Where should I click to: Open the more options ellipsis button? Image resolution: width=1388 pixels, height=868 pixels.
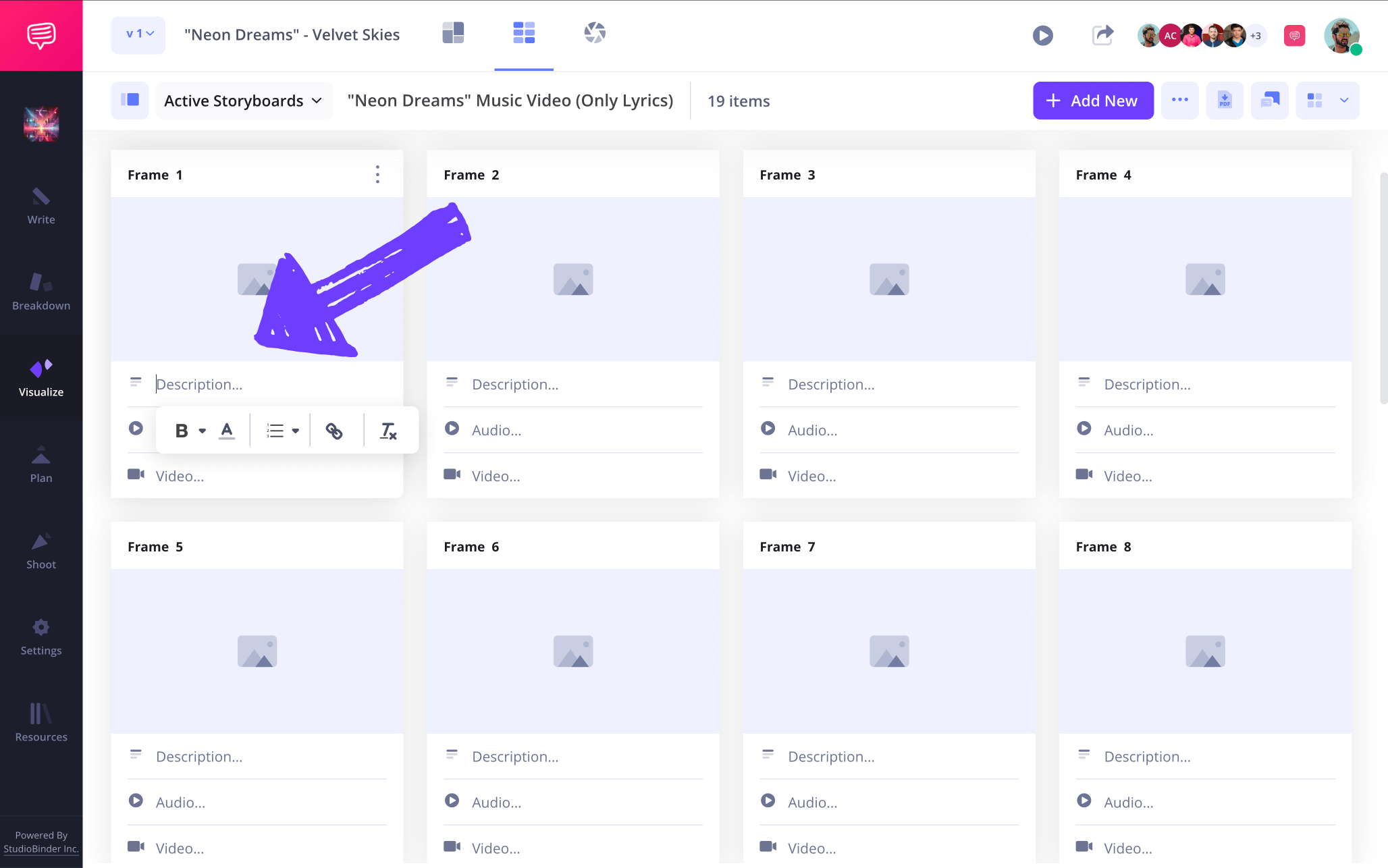tap(1179, 100)
